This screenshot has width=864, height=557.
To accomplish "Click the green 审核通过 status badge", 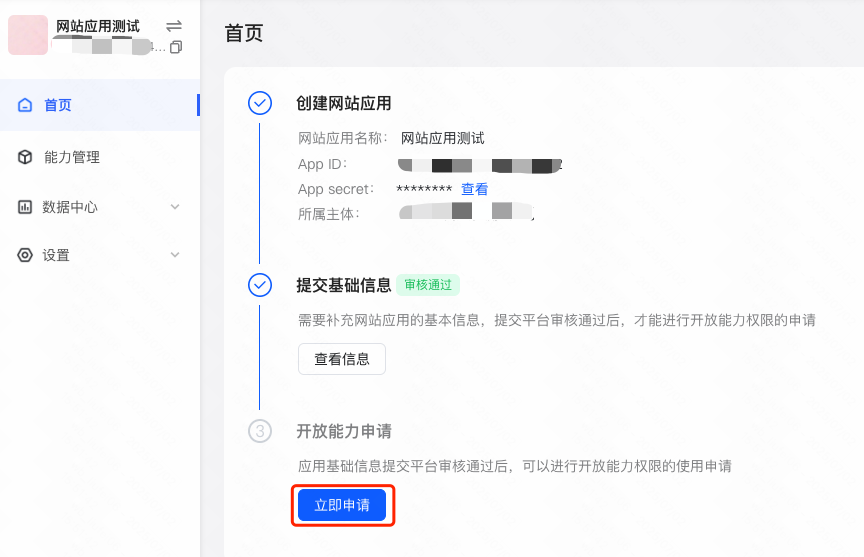I will 428,285.
